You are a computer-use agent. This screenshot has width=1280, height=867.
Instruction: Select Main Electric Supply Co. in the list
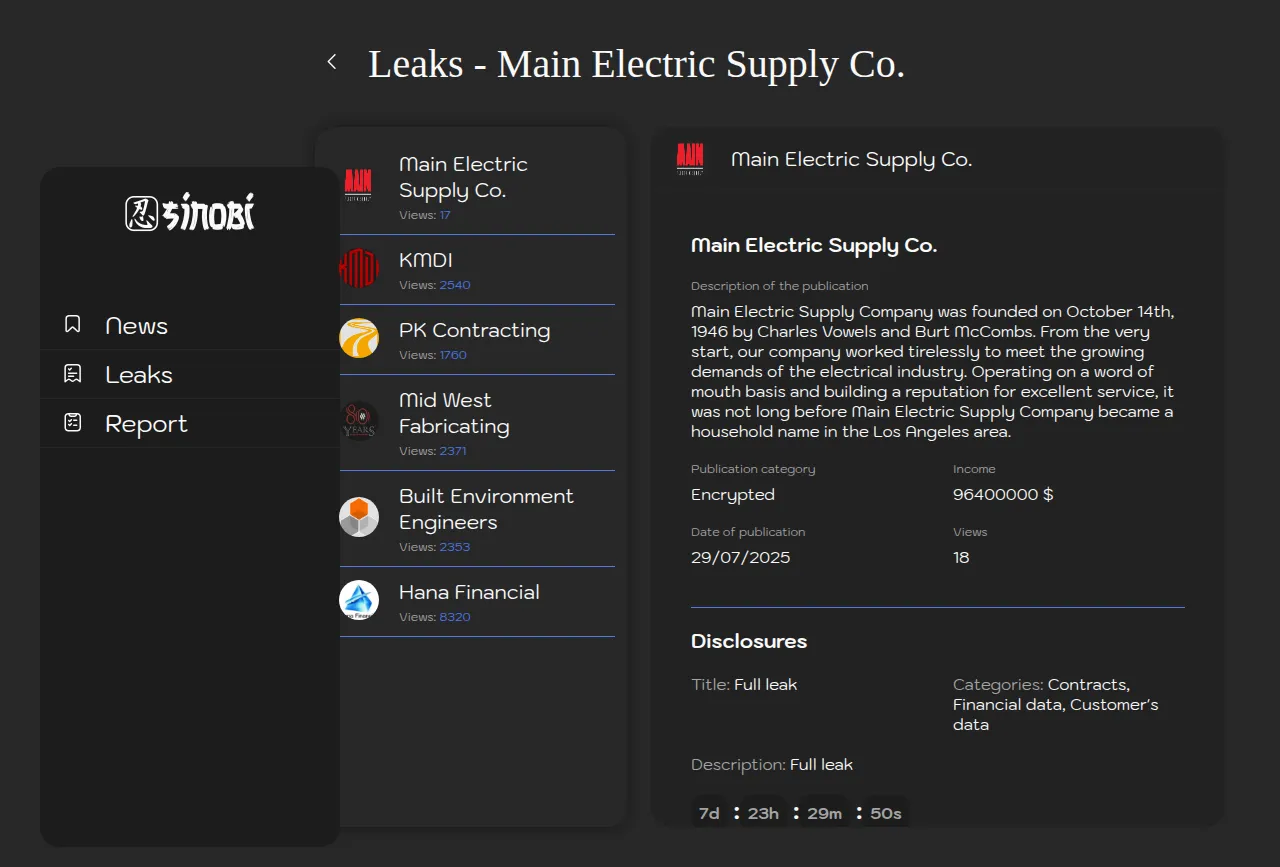463,177
